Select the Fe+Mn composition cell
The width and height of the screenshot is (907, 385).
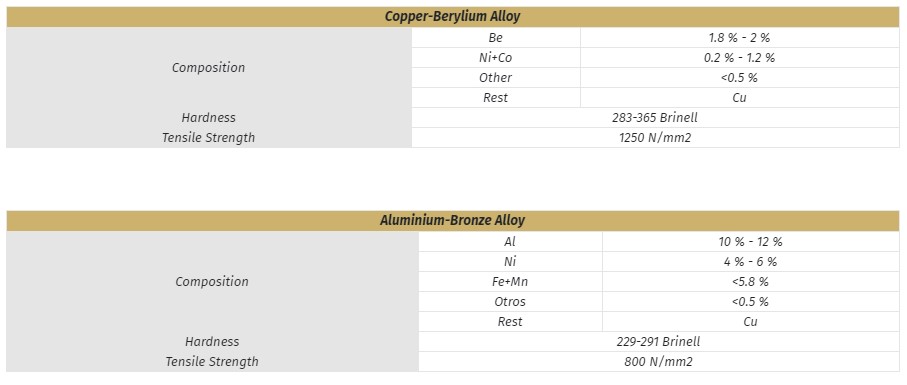[510, 282]
